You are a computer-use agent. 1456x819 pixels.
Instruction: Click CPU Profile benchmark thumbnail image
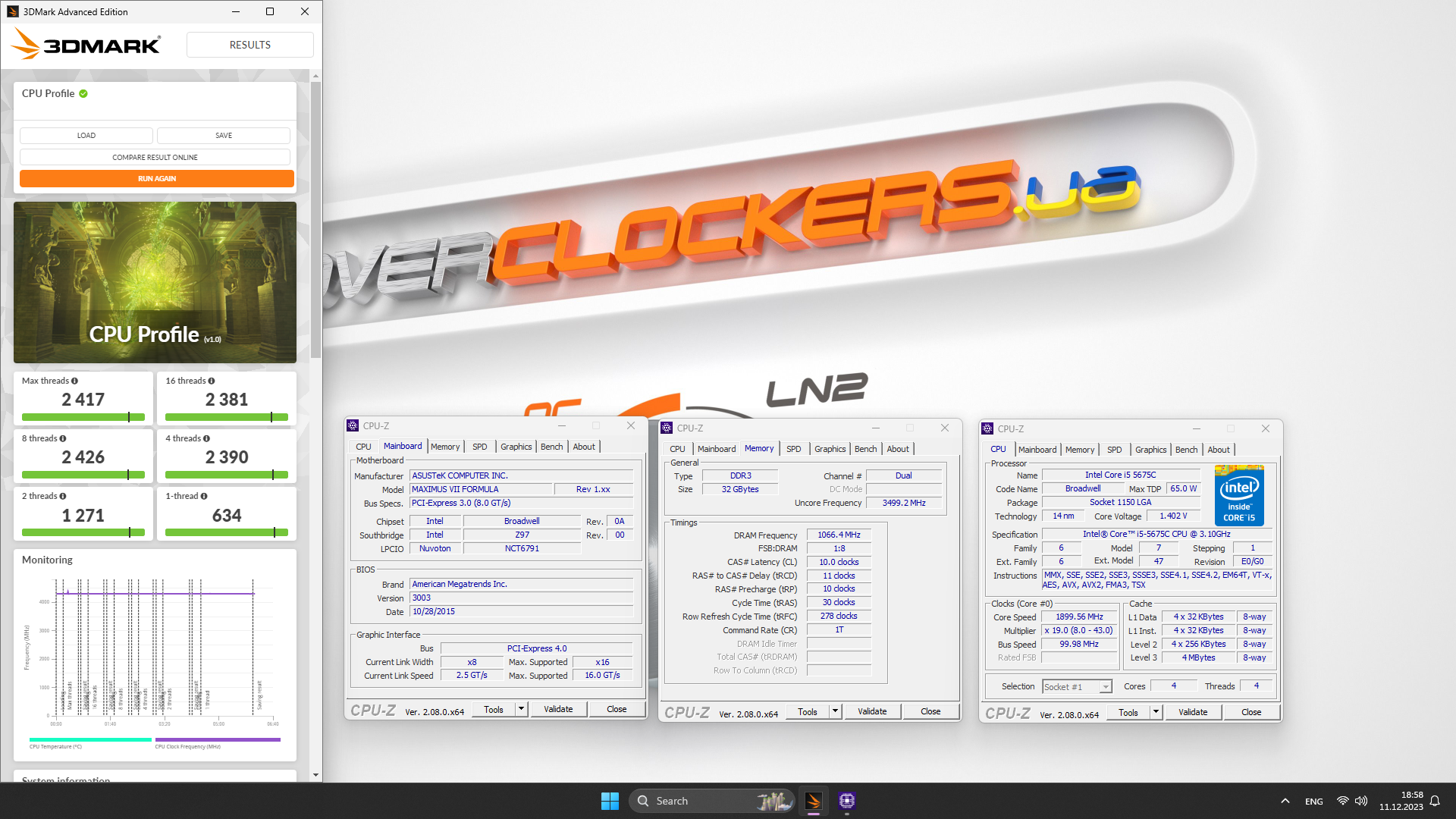click(155, 282)
